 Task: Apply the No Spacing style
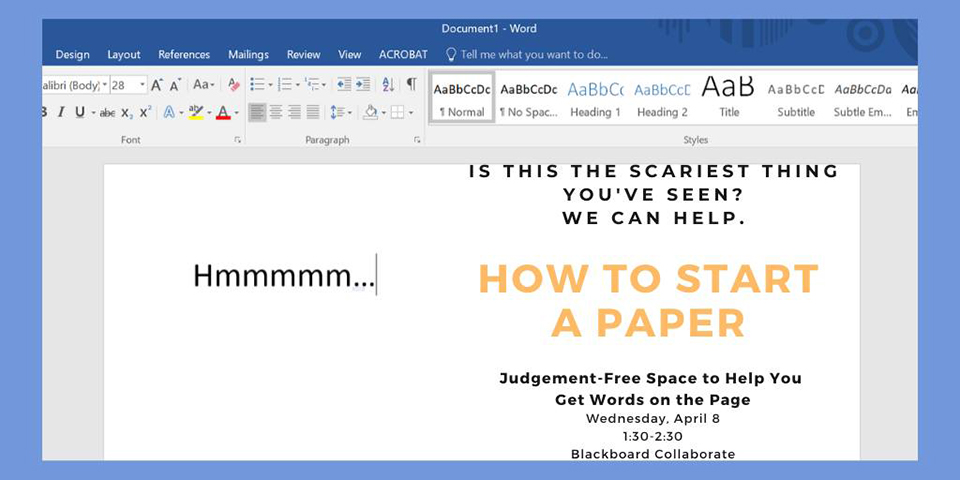528,97
